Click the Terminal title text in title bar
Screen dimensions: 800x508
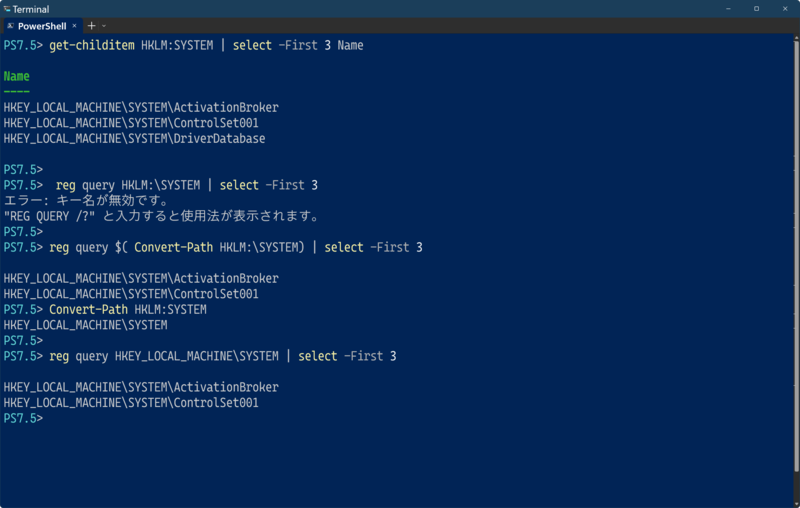coord(31,9)
